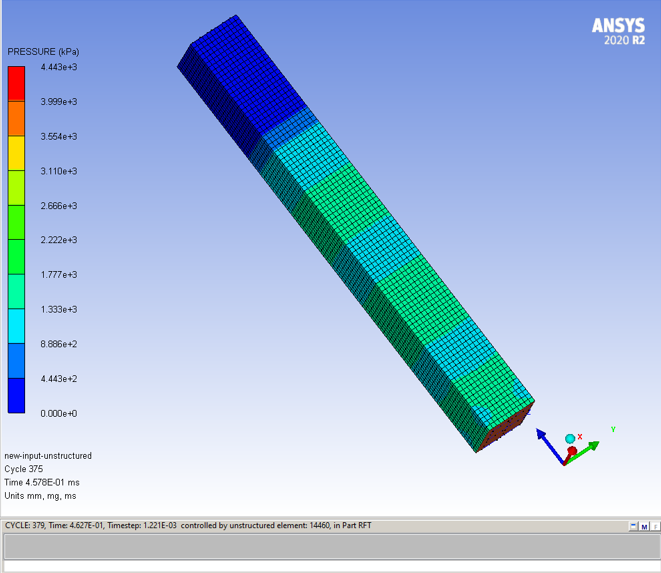Click the white command input line at the bottom

coord(330,566)
